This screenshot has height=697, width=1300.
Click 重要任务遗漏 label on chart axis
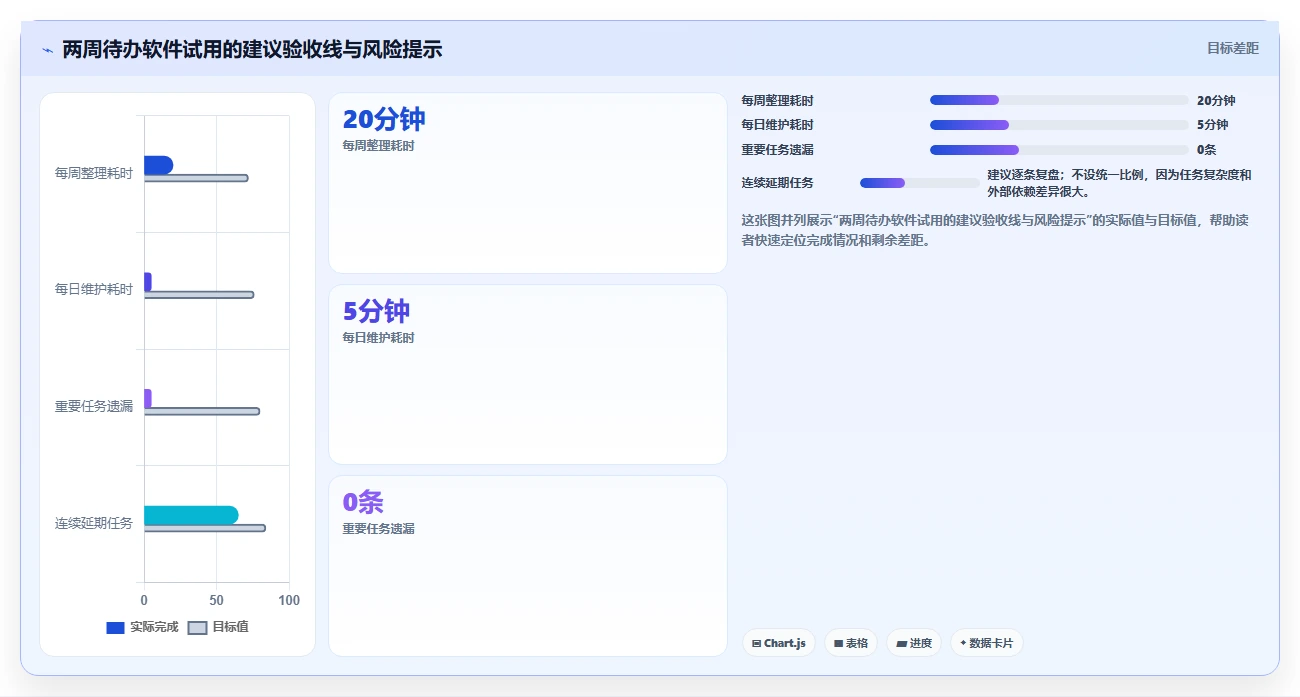pos(94,406)
